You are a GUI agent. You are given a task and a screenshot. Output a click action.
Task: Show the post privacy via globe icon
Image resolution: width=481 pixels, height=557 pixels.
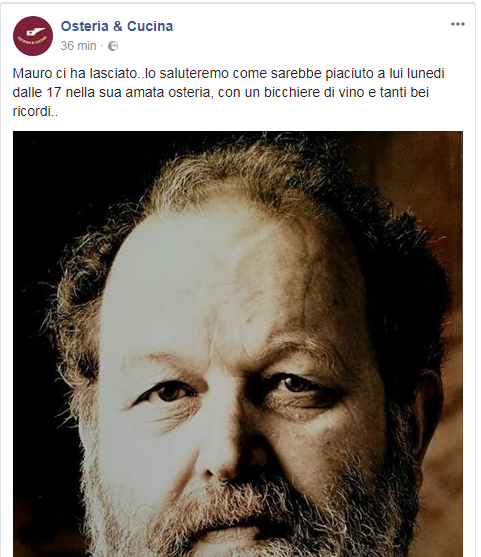point(113,46)
